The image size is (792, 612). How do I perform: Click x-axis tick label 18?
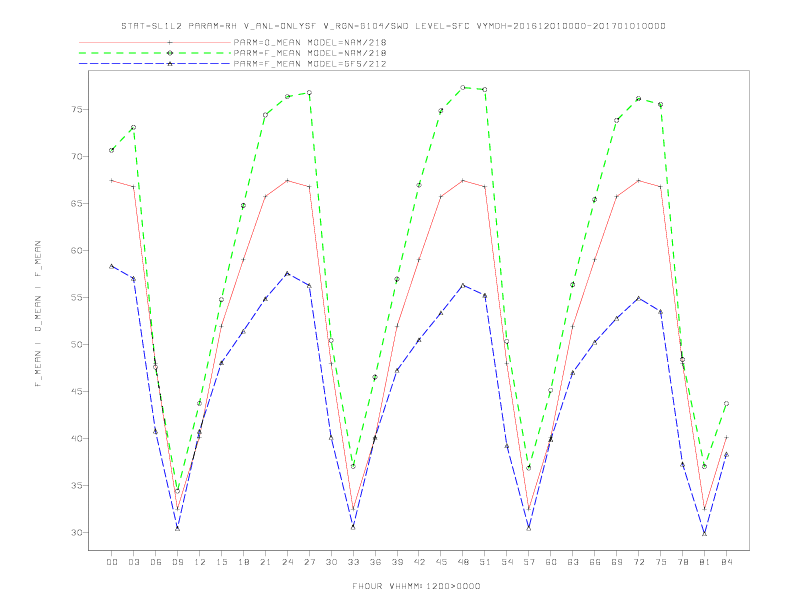(243, 562)
